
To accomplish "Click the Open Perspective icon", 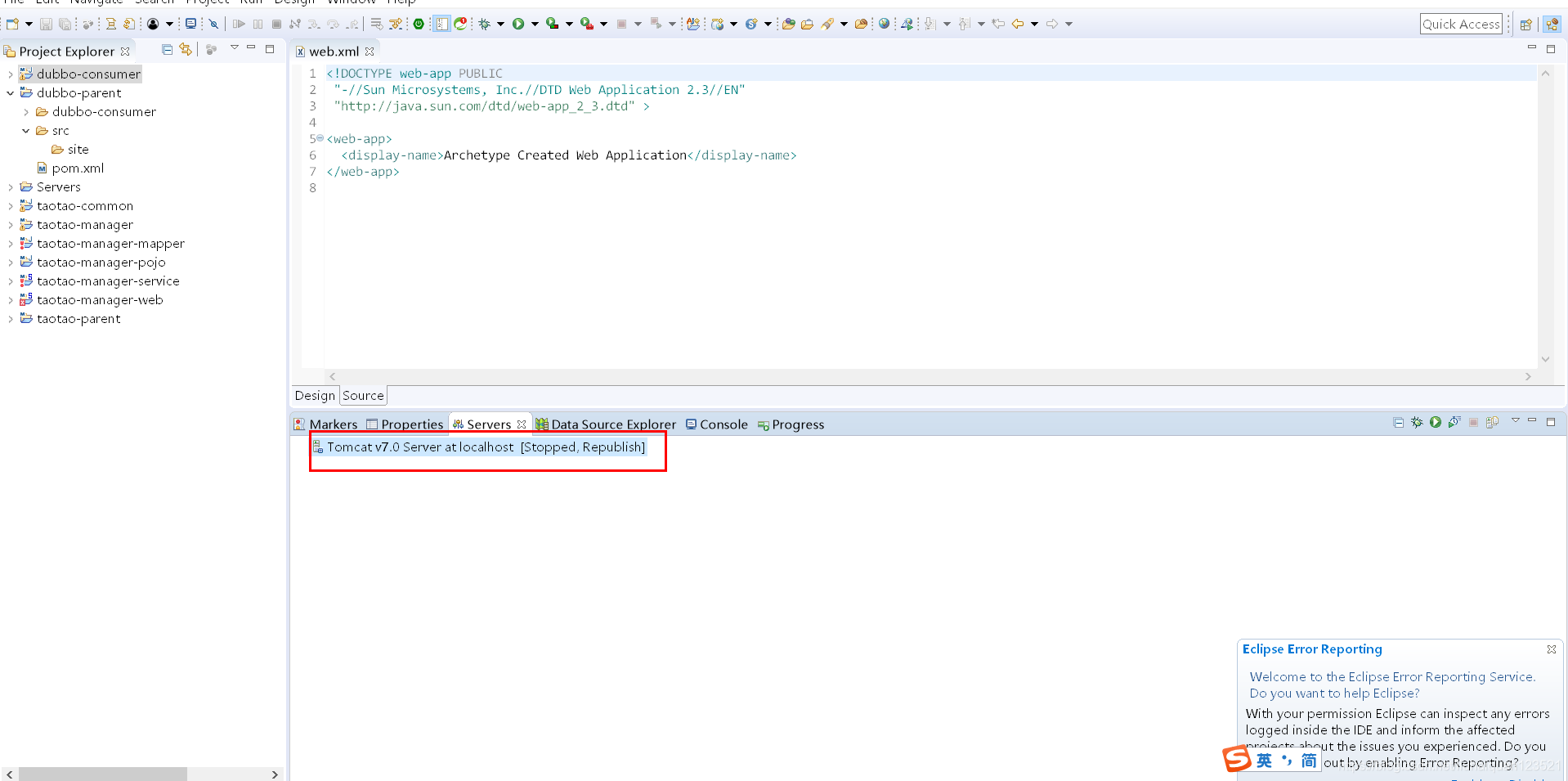I will click(x=1525, y=24).
